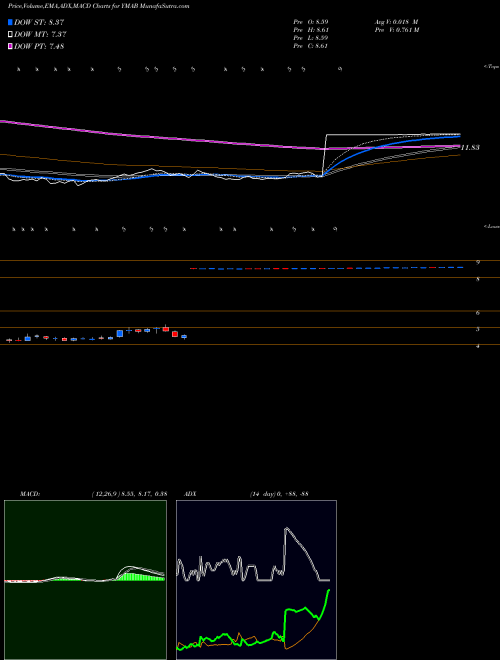
Task: Click the ADX panel heading
Action: pyautogui.click(x=190, y=494)
